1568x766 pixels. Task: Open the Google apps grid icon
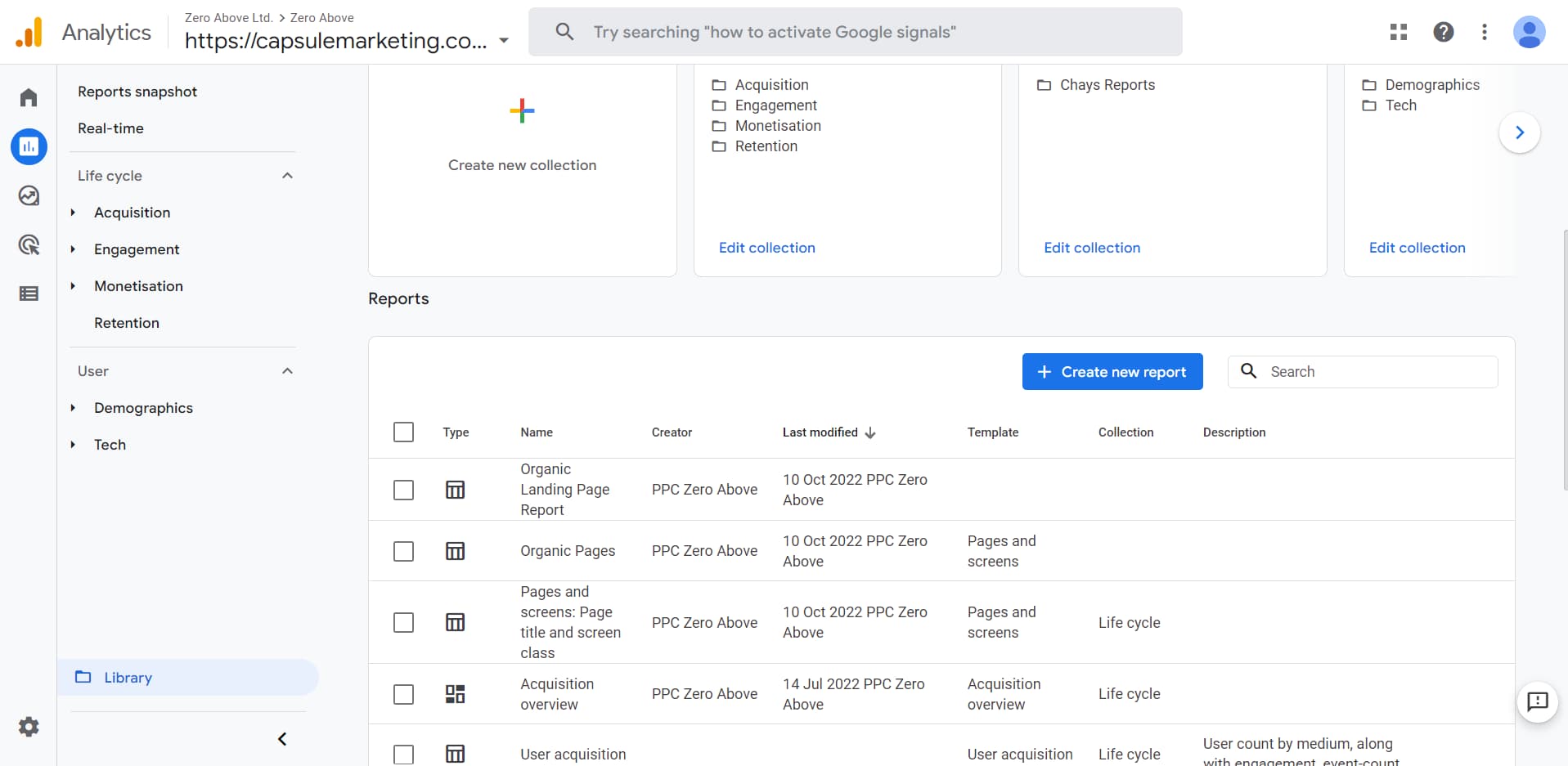1399,32
